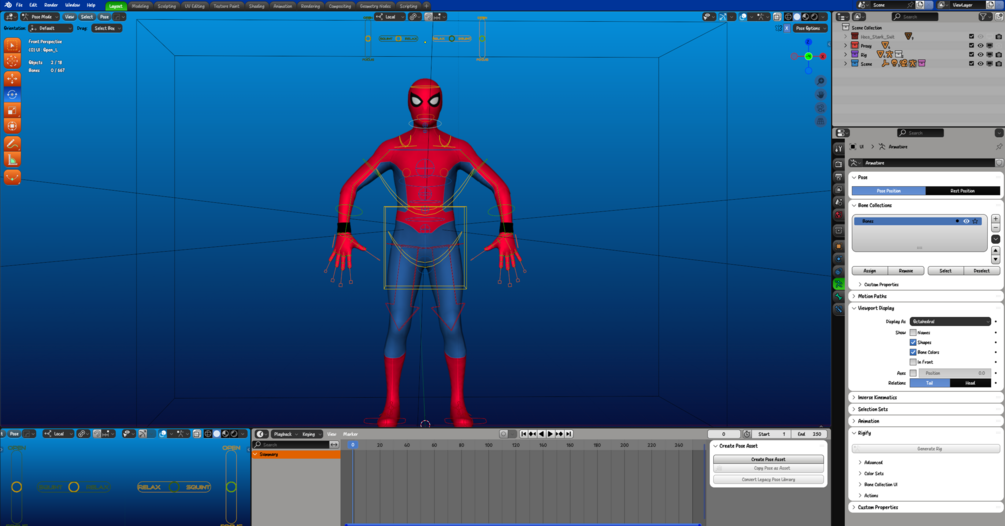Screen dimensions: 1005x526
Task: Click the timeline End frame field
Action: [810, 434]
